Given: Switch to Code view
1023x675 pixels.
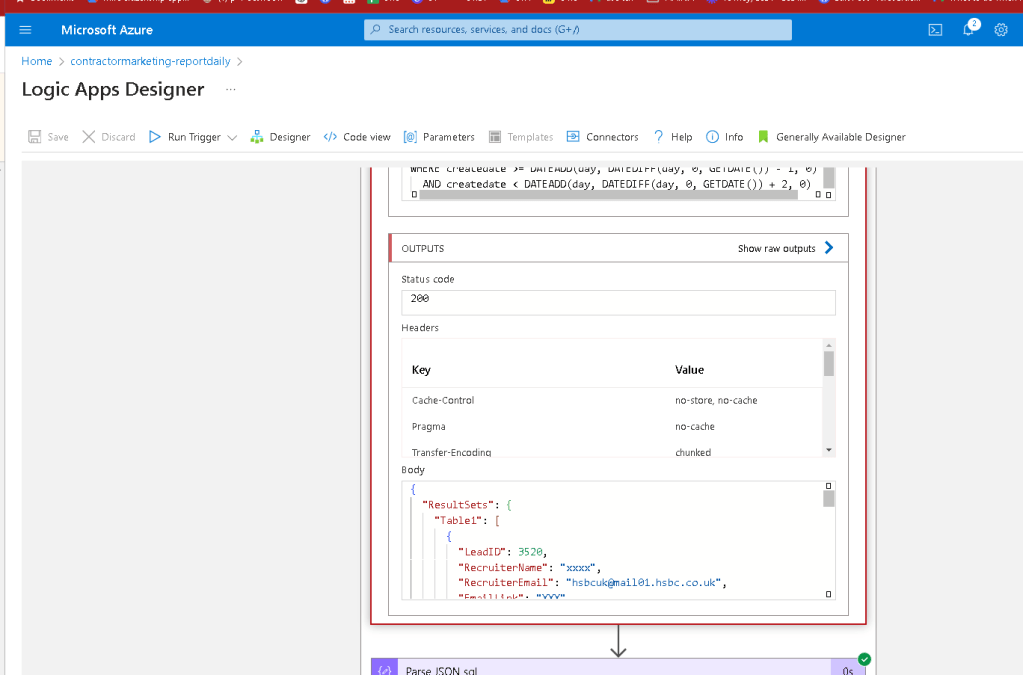Looking at the screenshot, I should 357,137.
